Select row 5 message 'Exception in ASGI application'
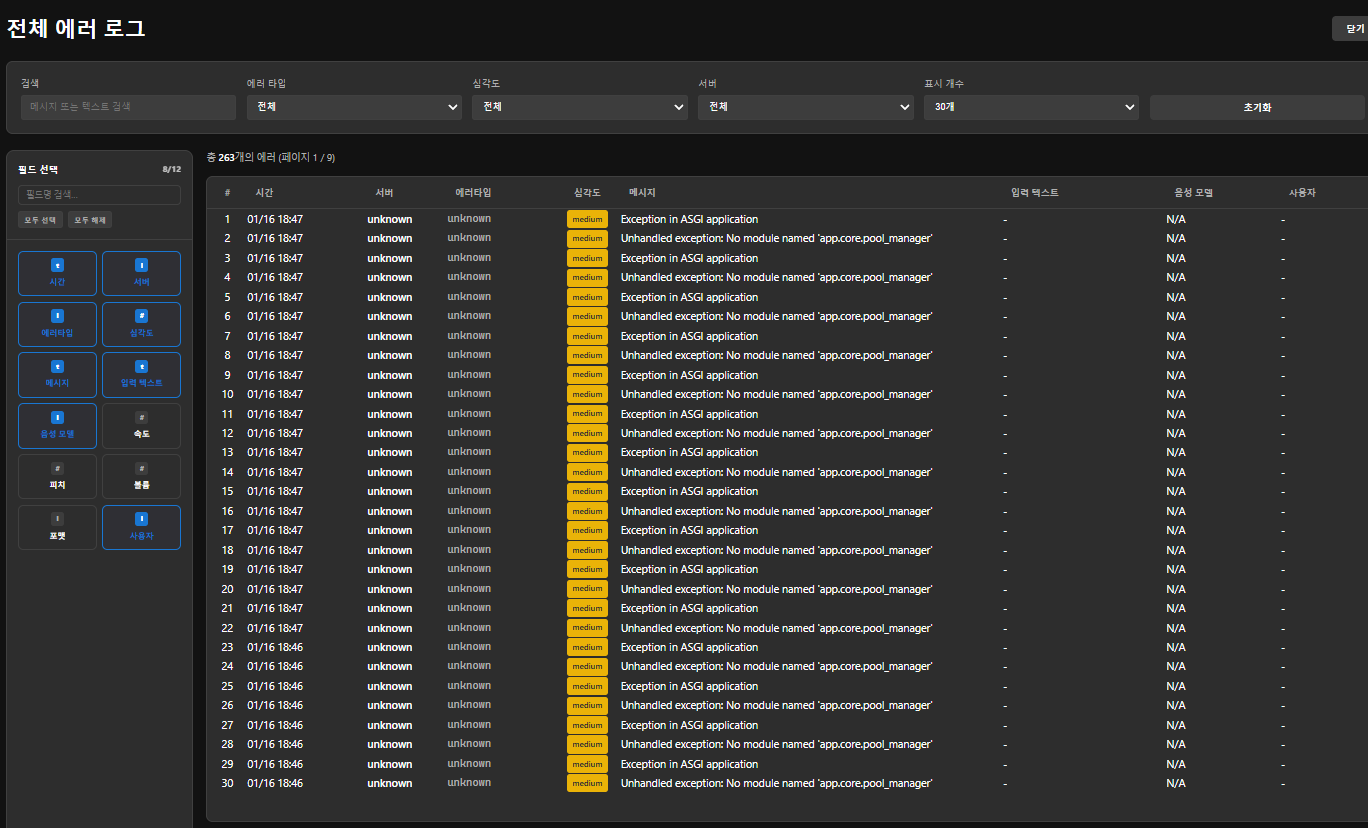Image resolution: width=1368 pixels, height=828 pixels. [689, 297]
